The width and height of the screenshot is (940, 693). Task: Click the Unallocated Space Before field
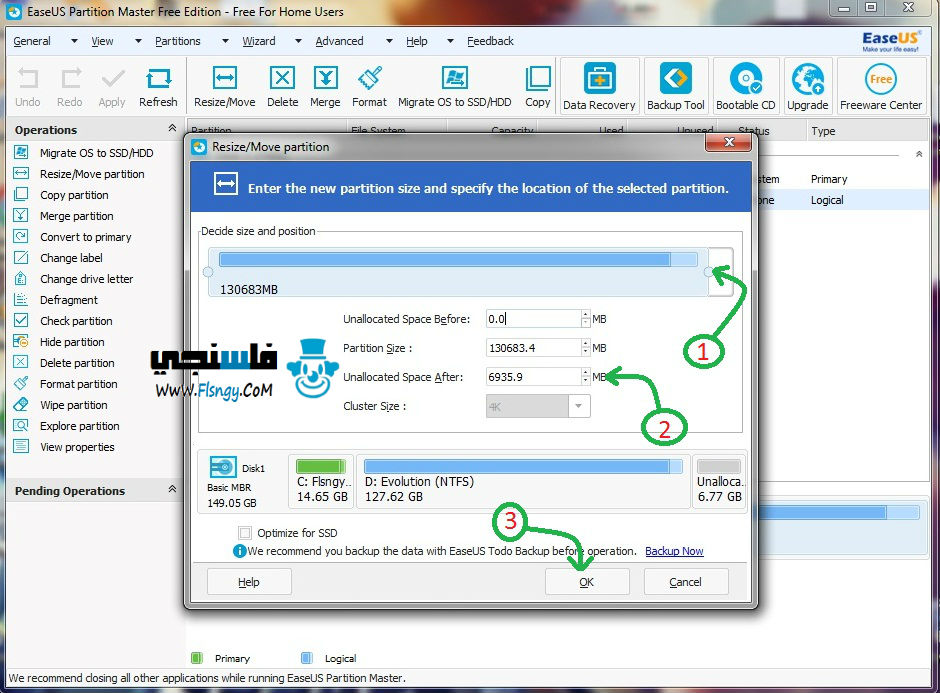pos(533,319)
